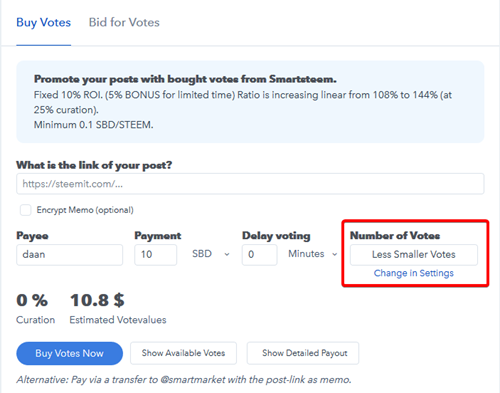This screenshot has width=500, height=393.
Task: Enable the Encrypt Memo checkbox
Action: (25, 210)
